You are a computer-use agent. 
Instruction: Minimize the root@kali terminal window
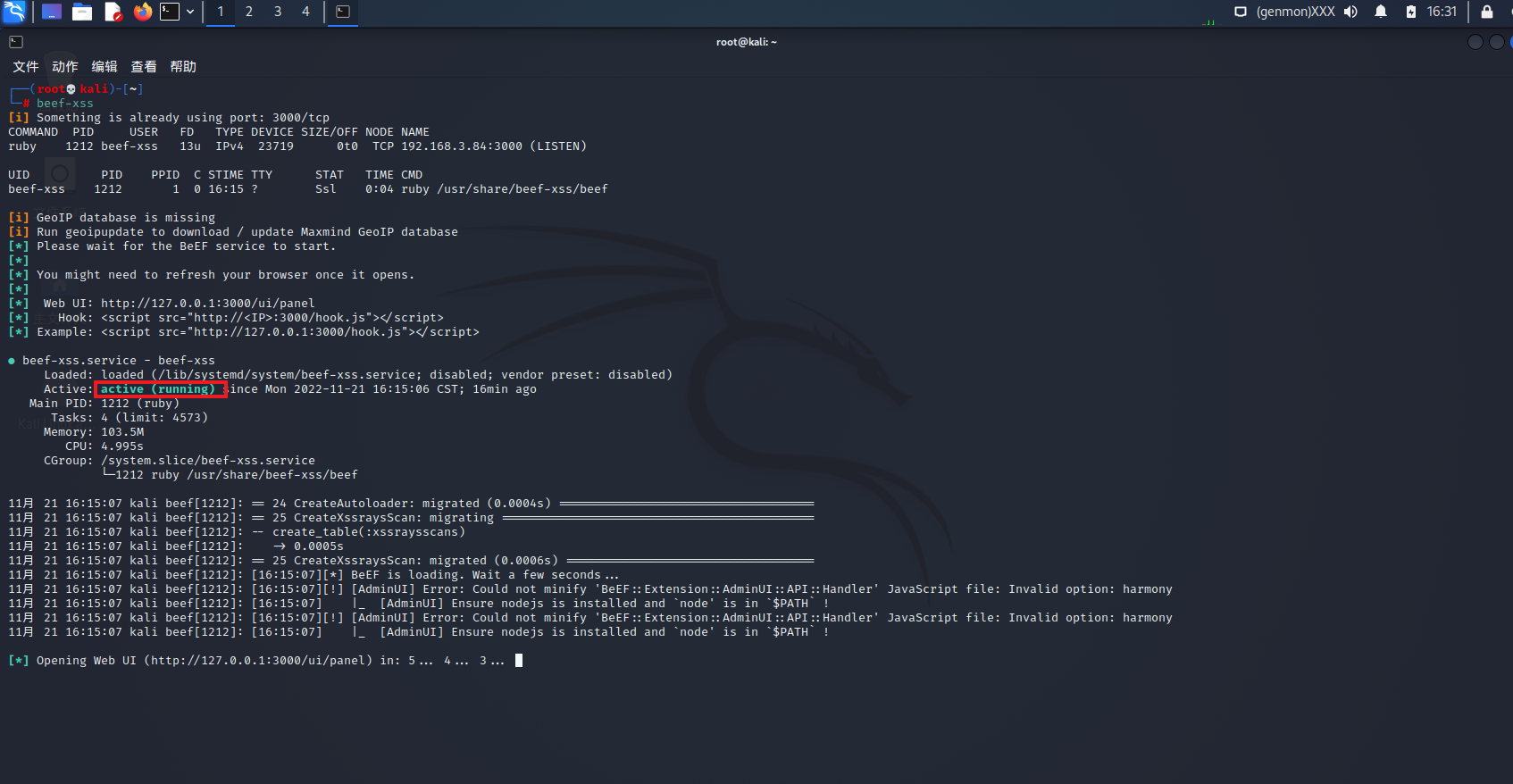point(1475,42)
